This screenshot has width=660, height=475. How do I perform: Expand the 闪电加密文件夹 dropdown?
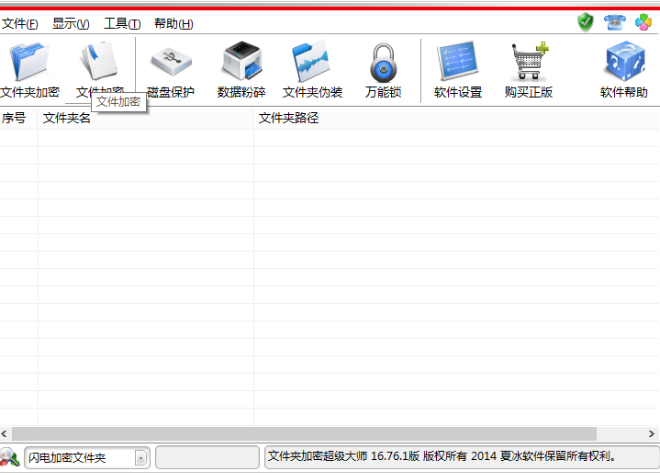(x=141, y=458)
